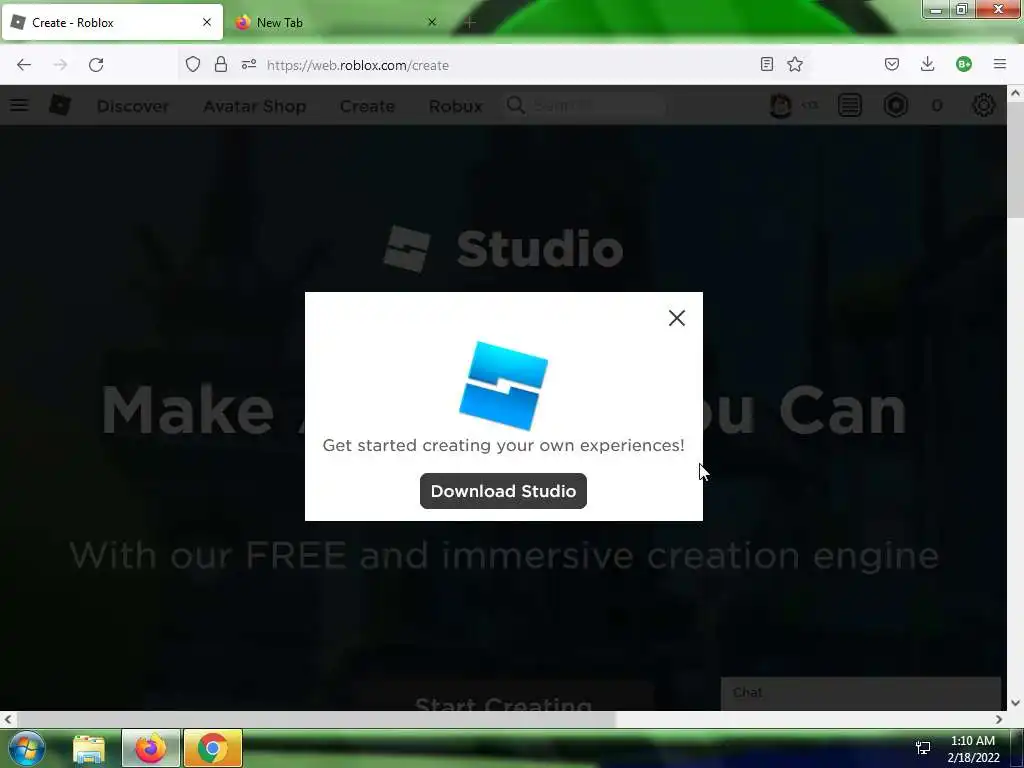The height and width of the screenshot is (768, 1024).
Task: Open the Chat bar
Action: coord(861,693)
